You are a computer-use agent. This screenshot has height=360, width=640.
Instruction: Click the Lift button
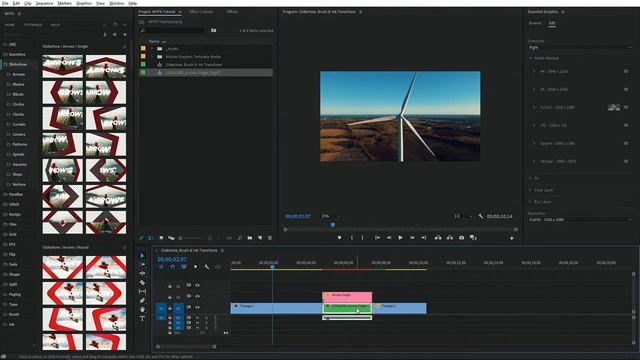coord(438,238)
